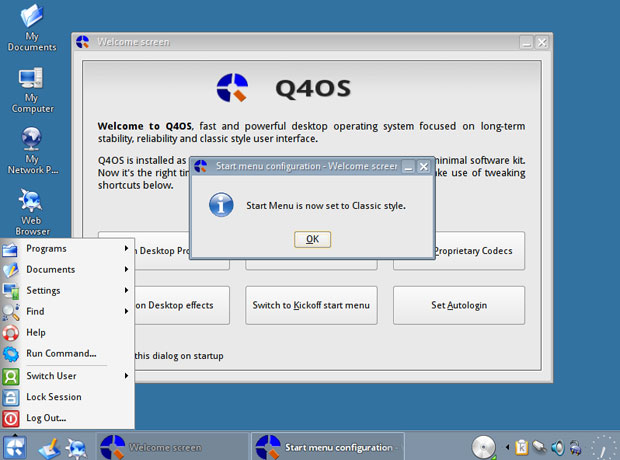Click the Desktop effects button
Image resolution: width=620 pixels, height=460 pixels.
coord(182,305)
